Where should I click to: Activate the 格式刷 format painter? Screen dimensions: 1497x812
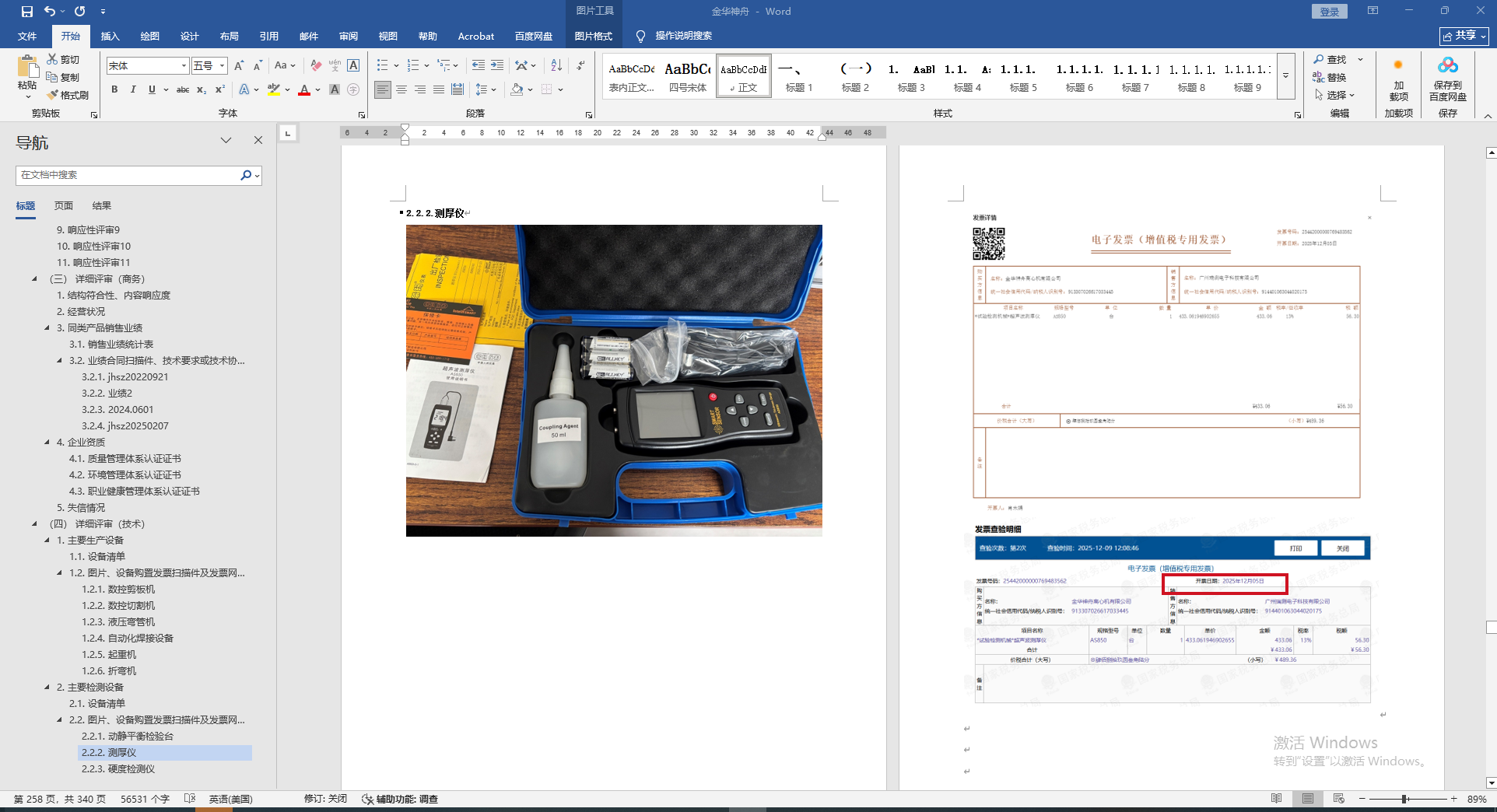(68, 95)
